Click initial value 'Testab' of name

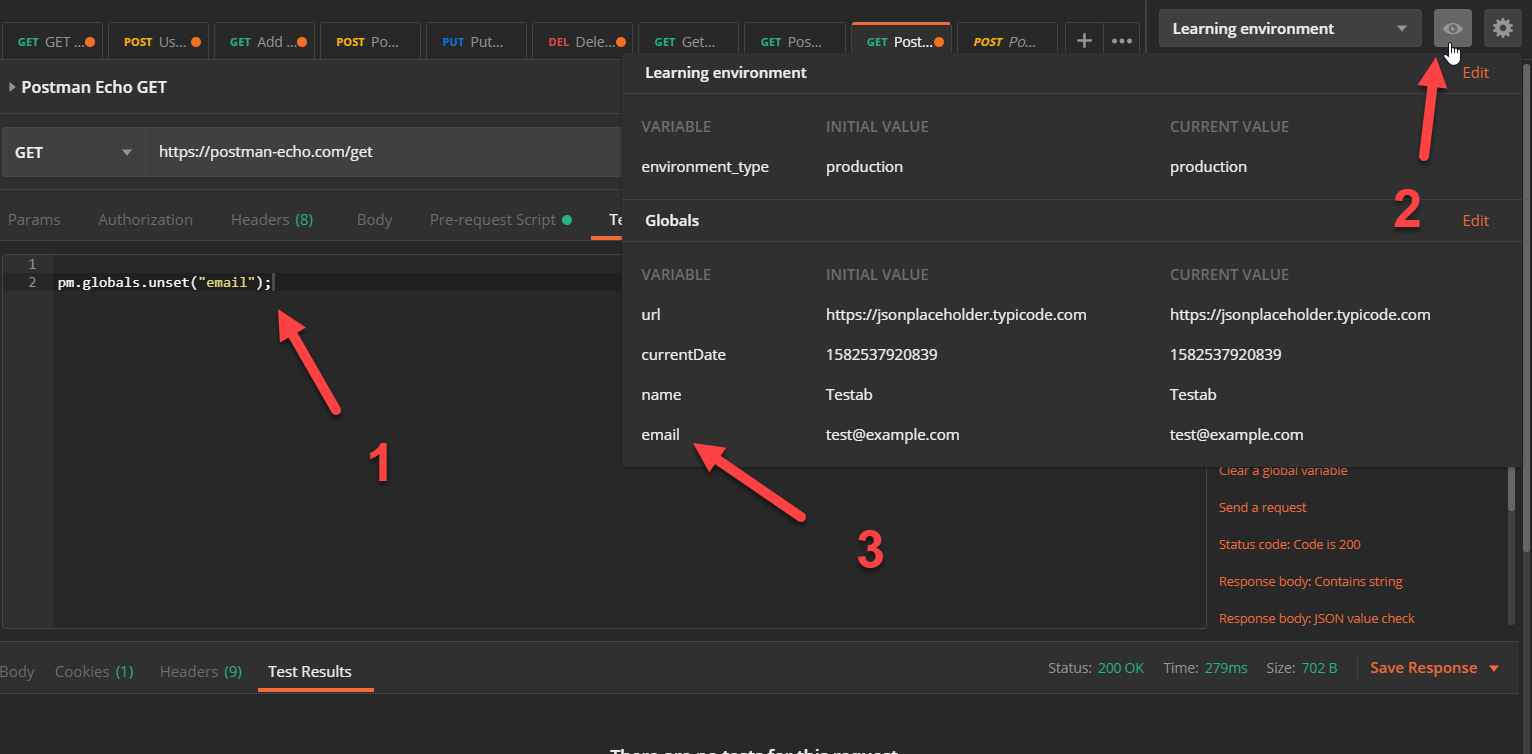point(849,394)
